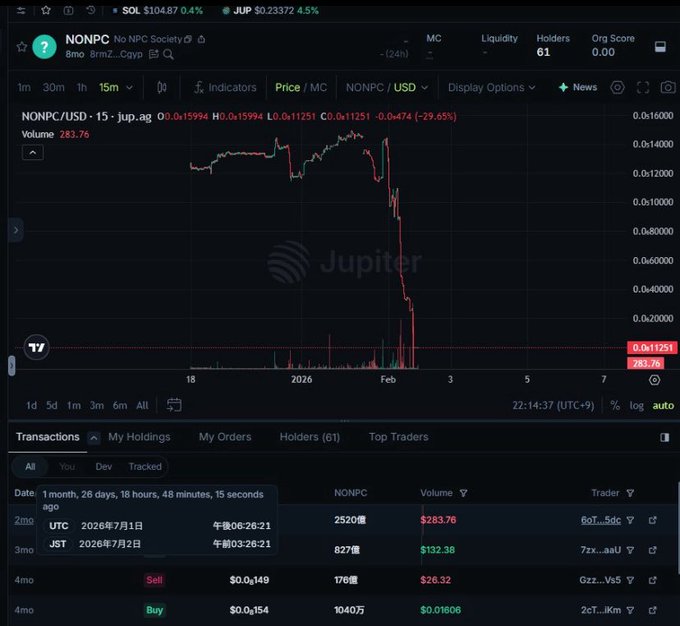
Task: Toggle split panel icon beside Top Traders
Action: (x=664, y=437)
